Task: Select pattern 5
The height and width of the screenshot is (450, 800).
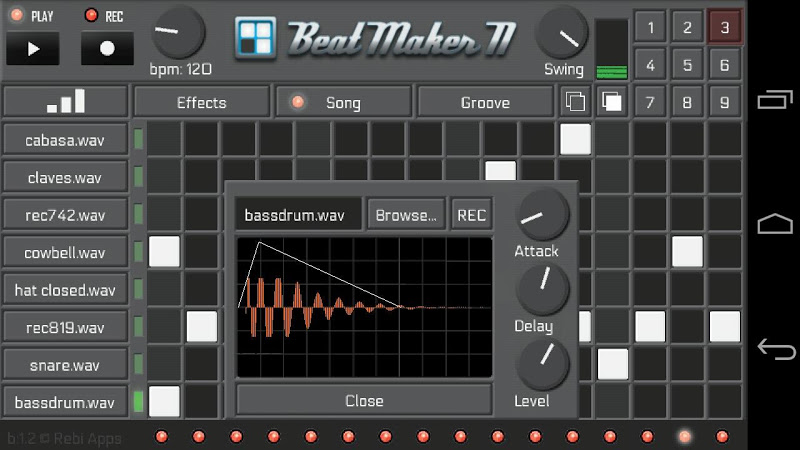Action: pos(687,65)
